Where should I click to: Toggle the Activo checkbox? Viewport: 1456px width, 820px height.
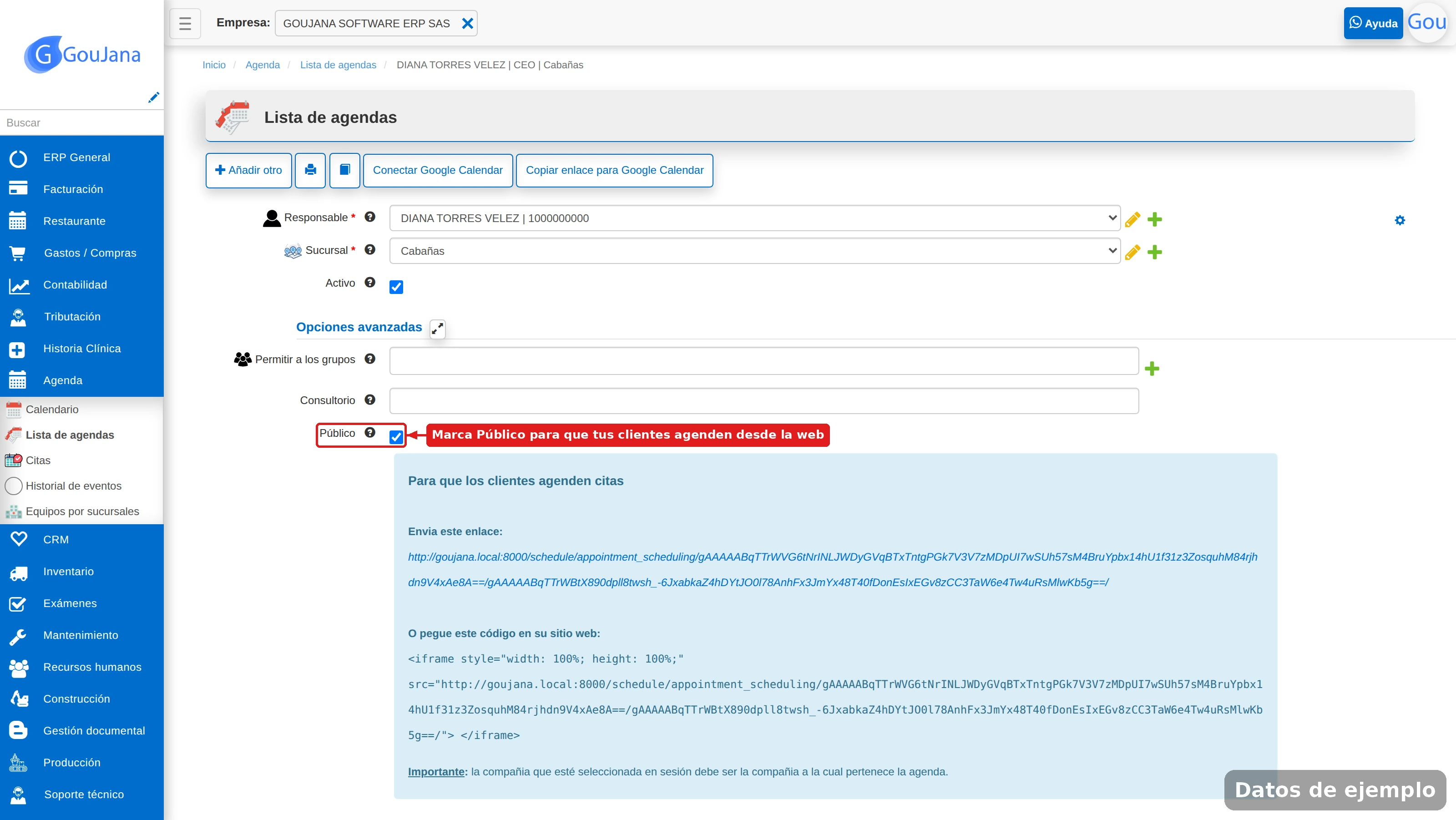[x=396, y=287]
